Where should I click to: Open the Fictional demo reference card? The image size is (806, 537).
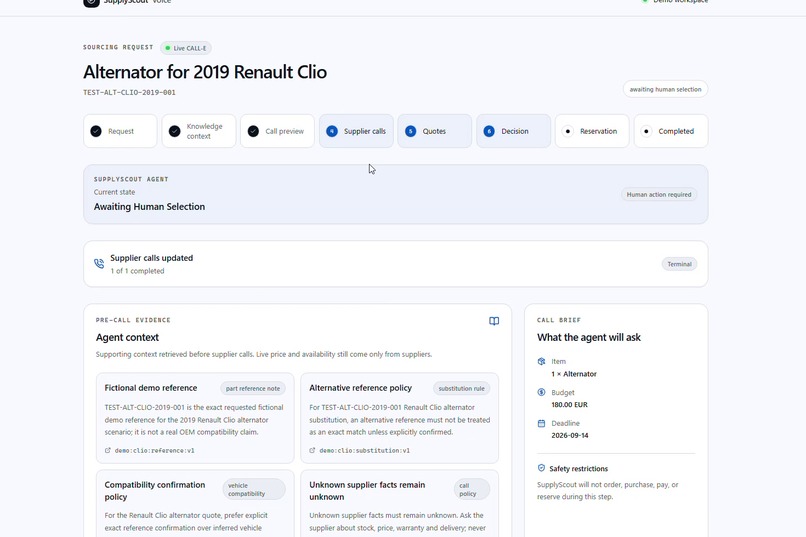pos(195,418)
